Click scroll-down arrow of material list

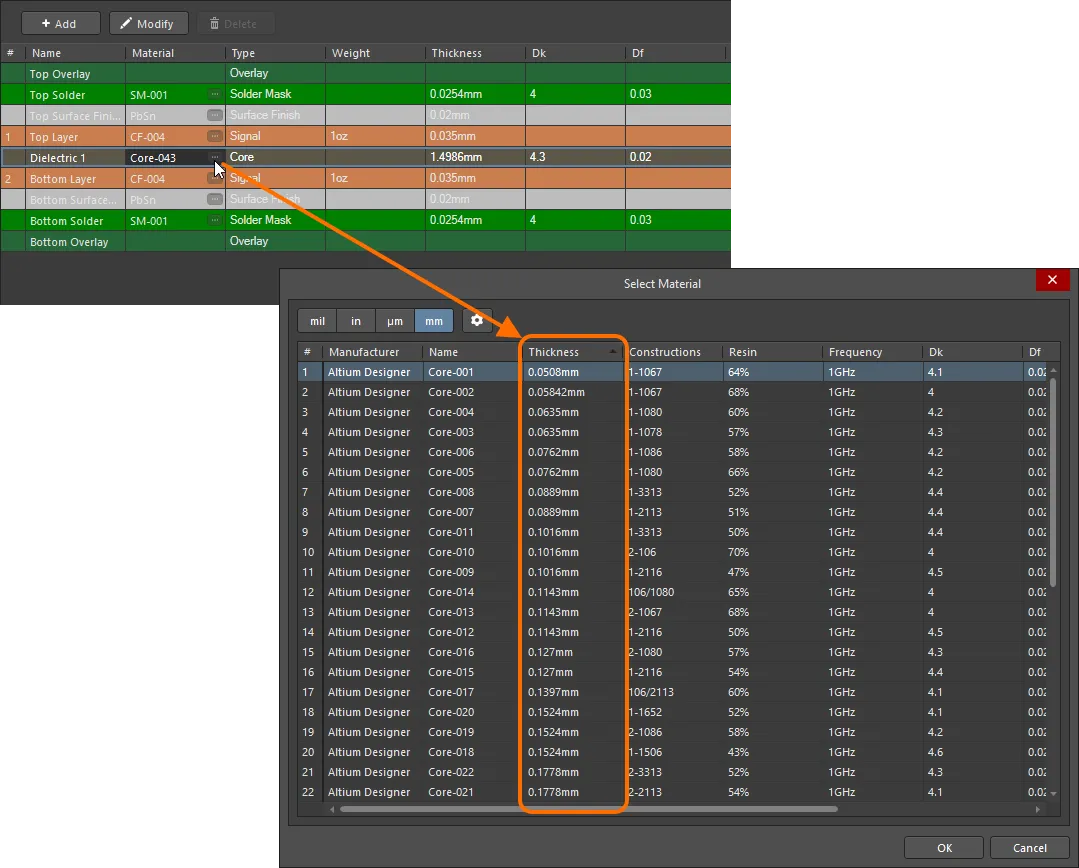tap(1053, 794)
